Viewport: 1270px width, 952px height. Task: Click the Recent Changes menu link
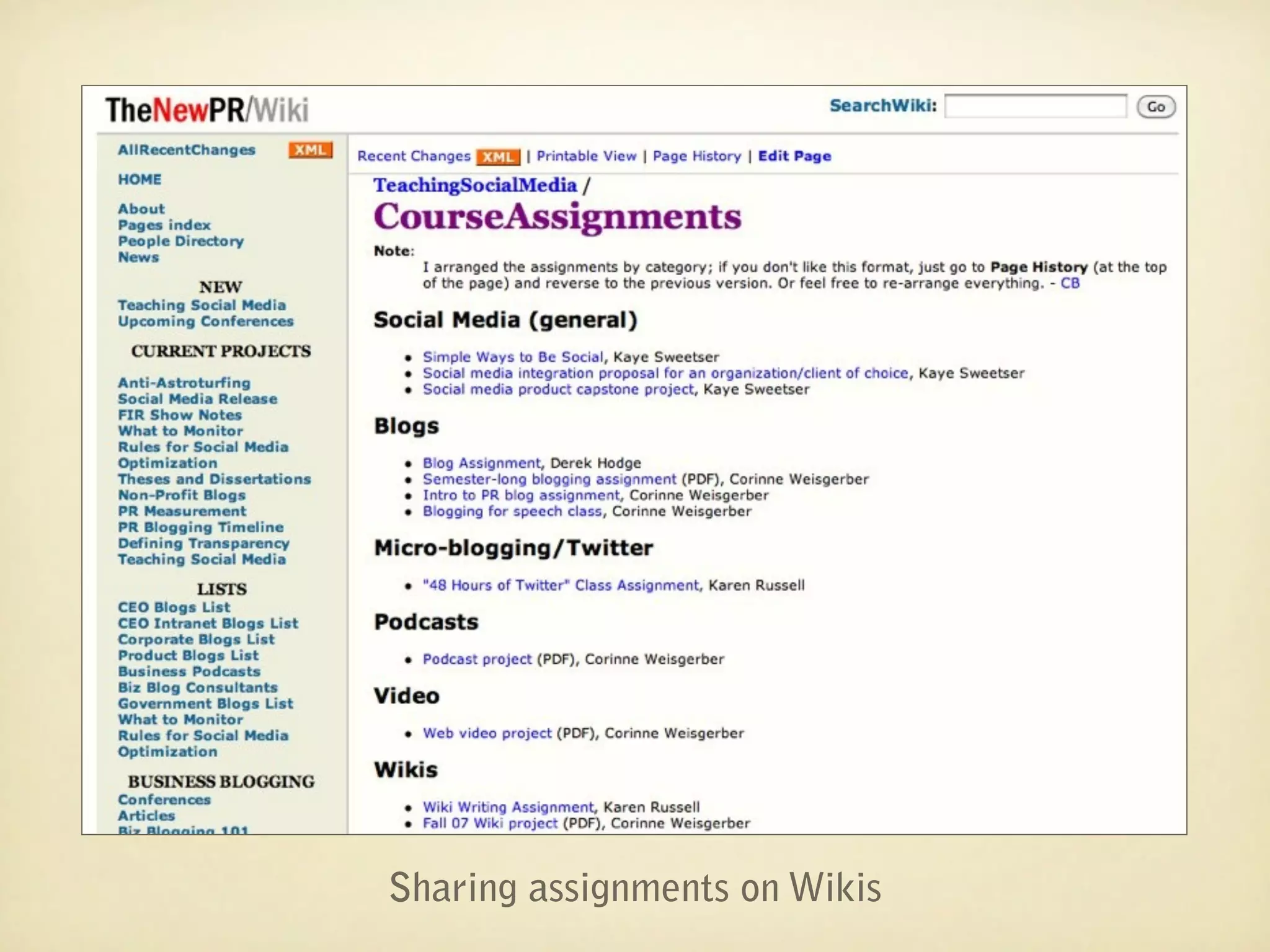tap(414, 156)
